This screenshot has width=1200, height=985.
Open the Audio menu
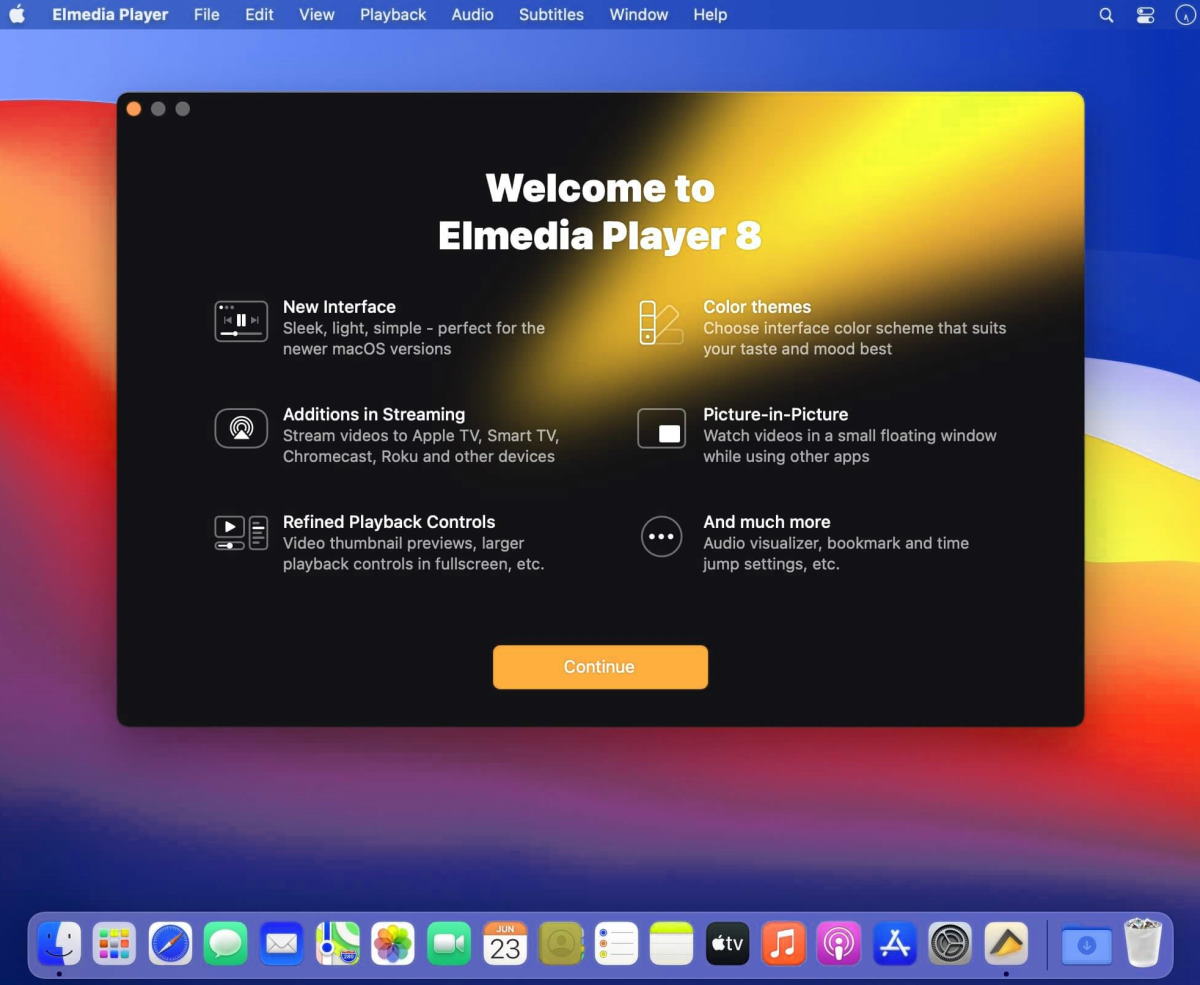tap(472, 15)
